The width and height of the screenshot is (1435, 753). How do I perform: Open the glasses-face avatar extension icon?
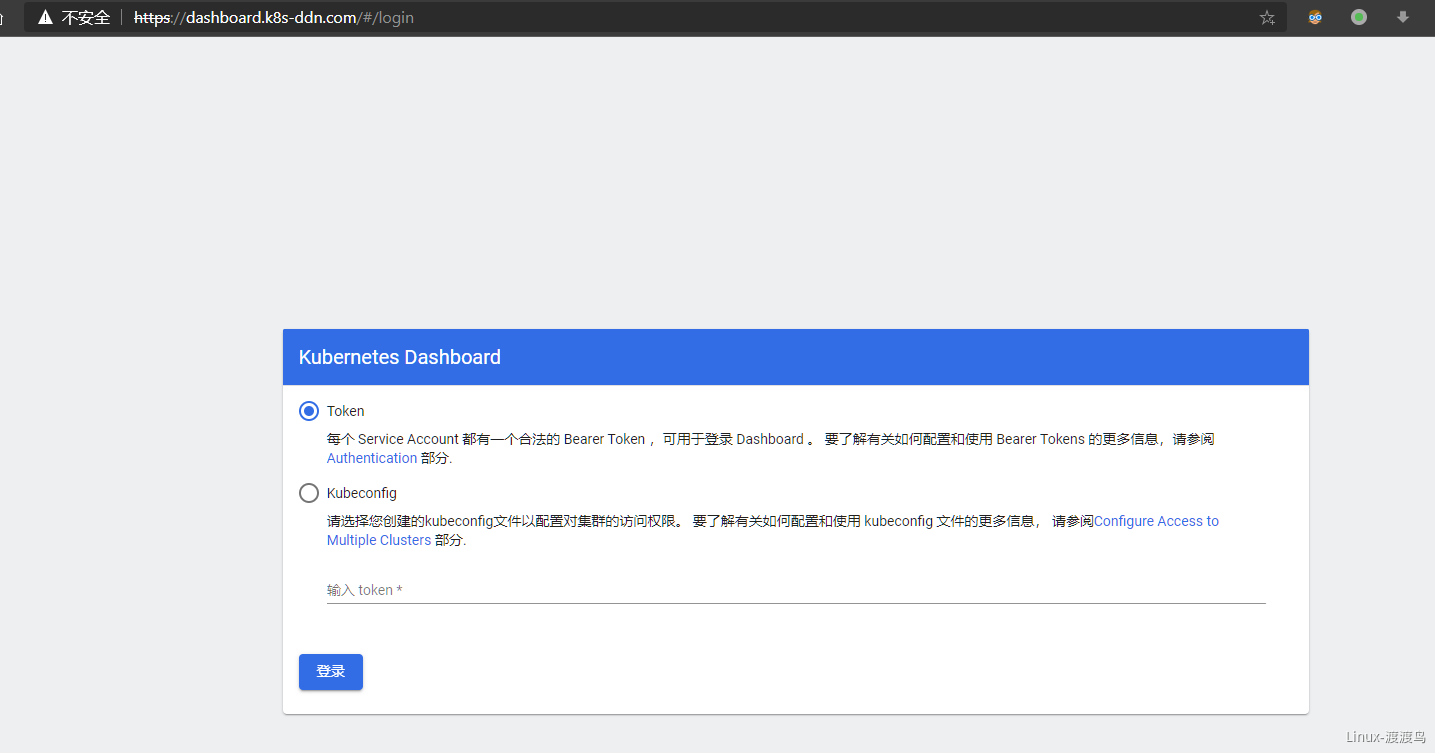click(1315, 17)
